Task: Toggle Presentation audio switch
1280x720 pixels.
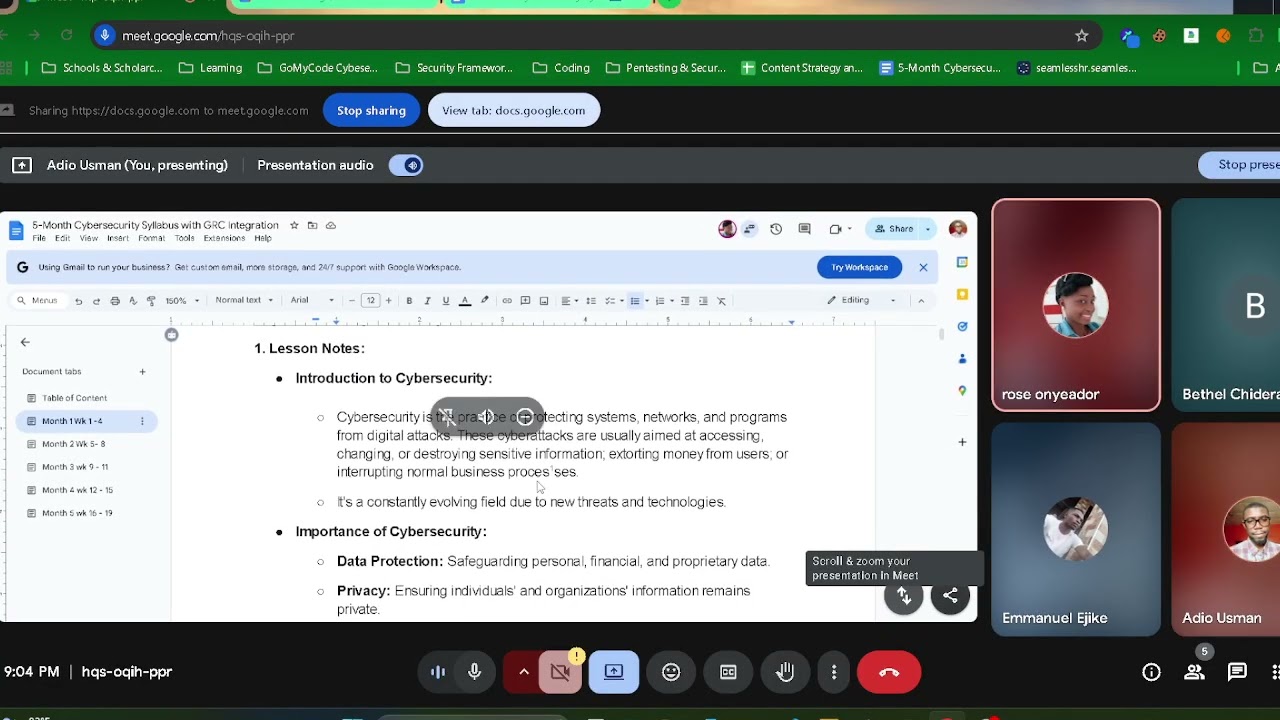Action: (406, 165)
